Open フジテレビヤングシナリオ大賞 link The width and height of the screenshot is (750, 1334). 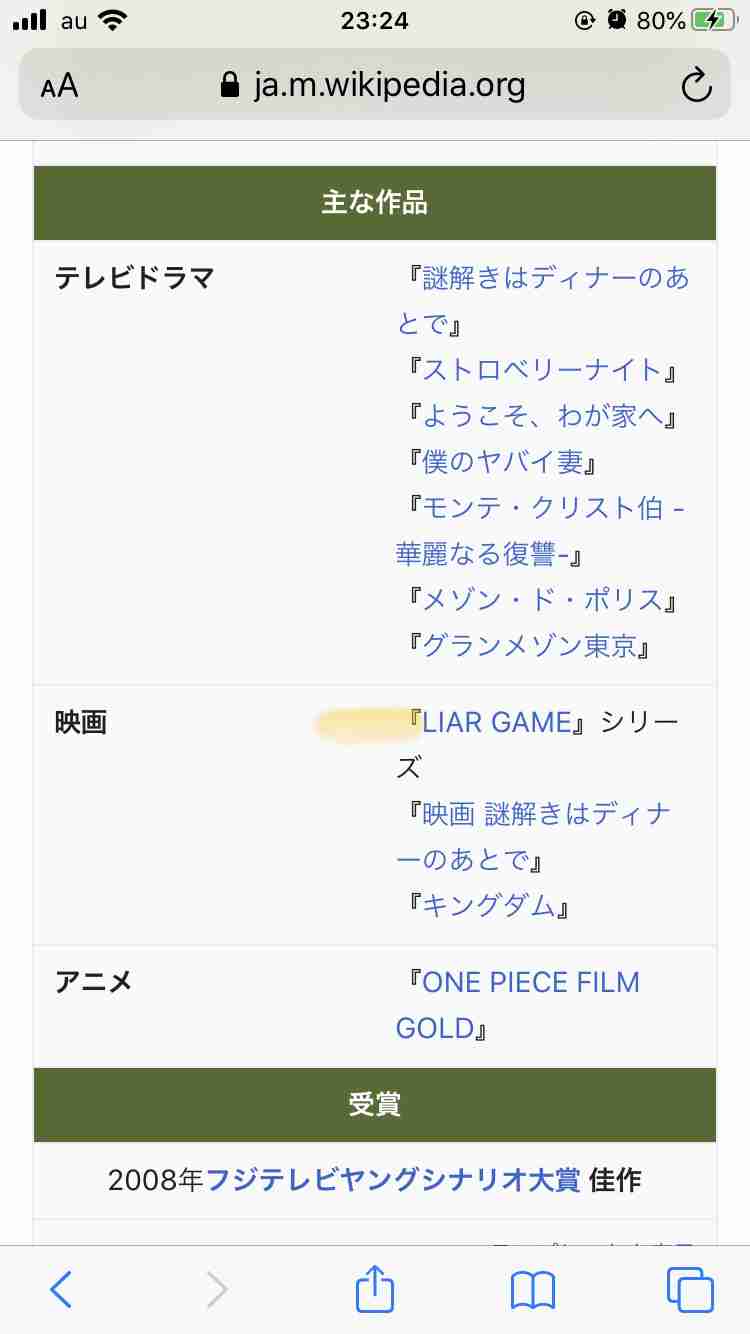point(393,1180)
